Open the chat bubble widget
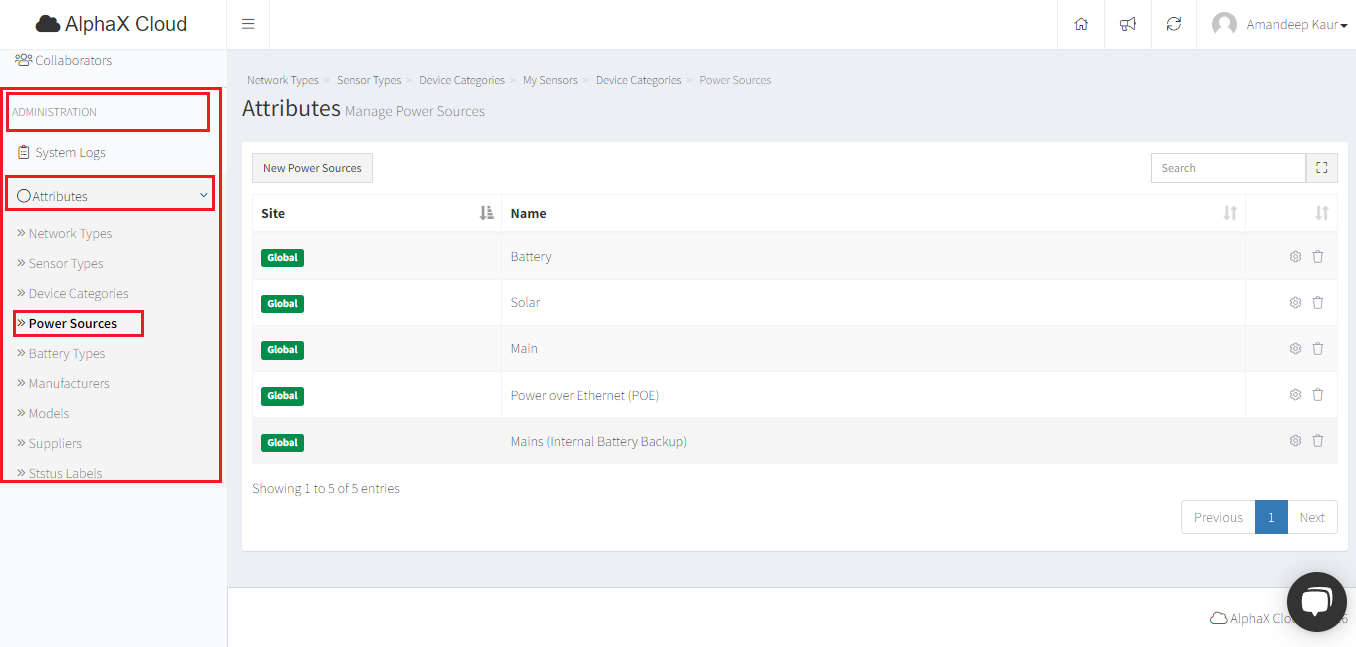The image size is (1356, 647). [1316, 602]
